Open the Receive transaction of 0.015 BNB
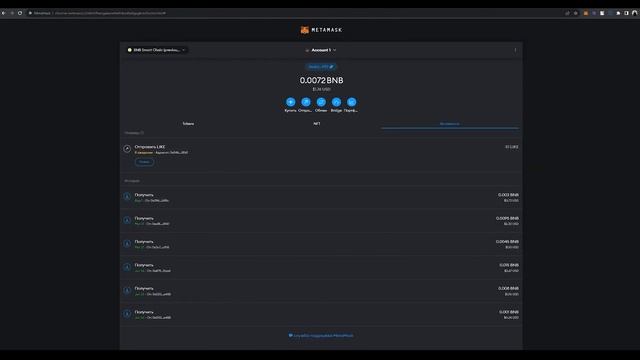The image size is (640, 360). [321, 267]
